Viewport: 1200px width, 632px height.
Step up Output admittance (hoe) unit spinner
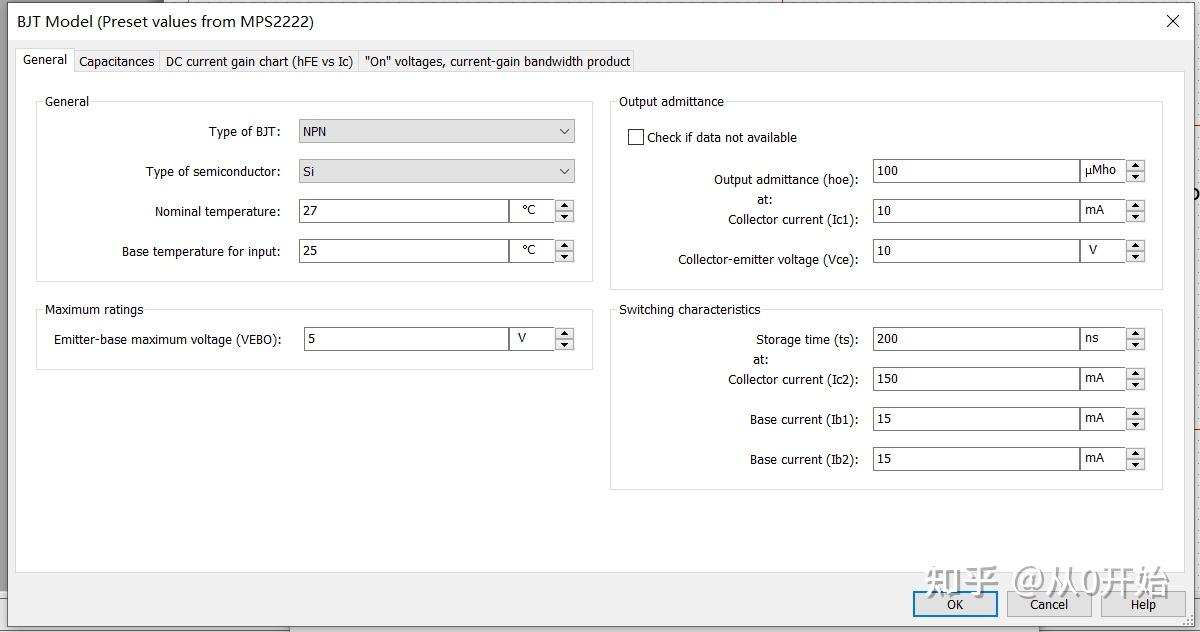coord(1135,166)
